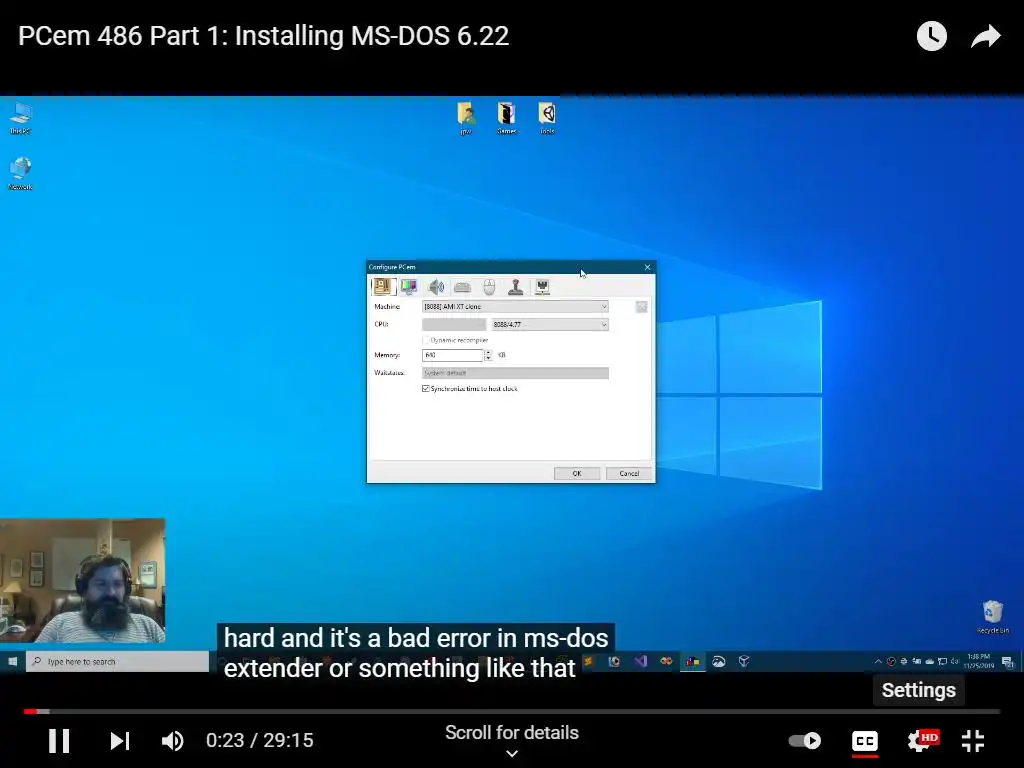Open the network tab in Configure PCem
Viewport: 1024px width, 768px height.
tap(542, 287)
